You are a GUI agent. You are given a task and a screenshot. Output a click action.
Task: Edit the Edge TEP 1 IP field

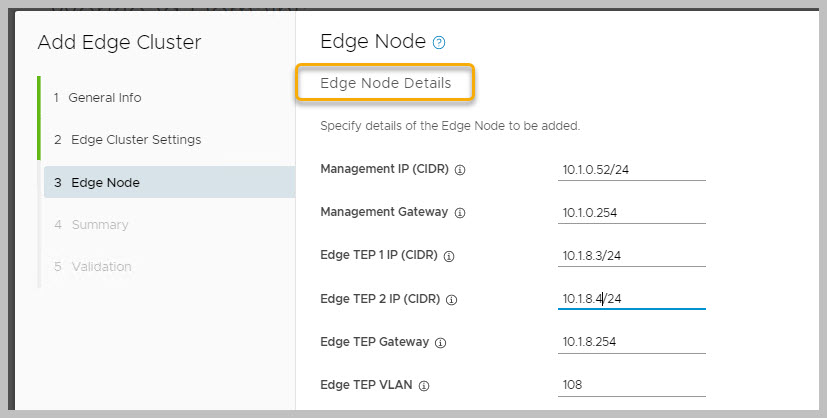point(631,256)
